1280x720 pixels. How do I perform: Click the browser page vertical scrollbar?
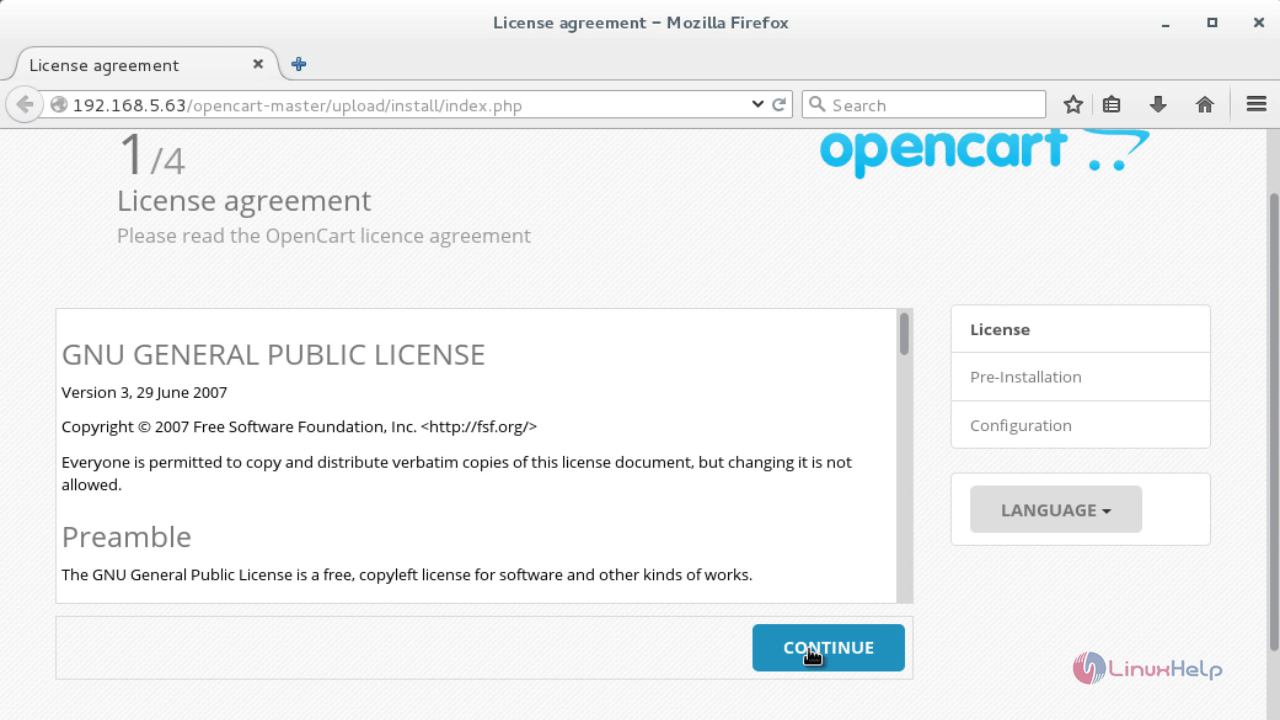[1274, 420]
